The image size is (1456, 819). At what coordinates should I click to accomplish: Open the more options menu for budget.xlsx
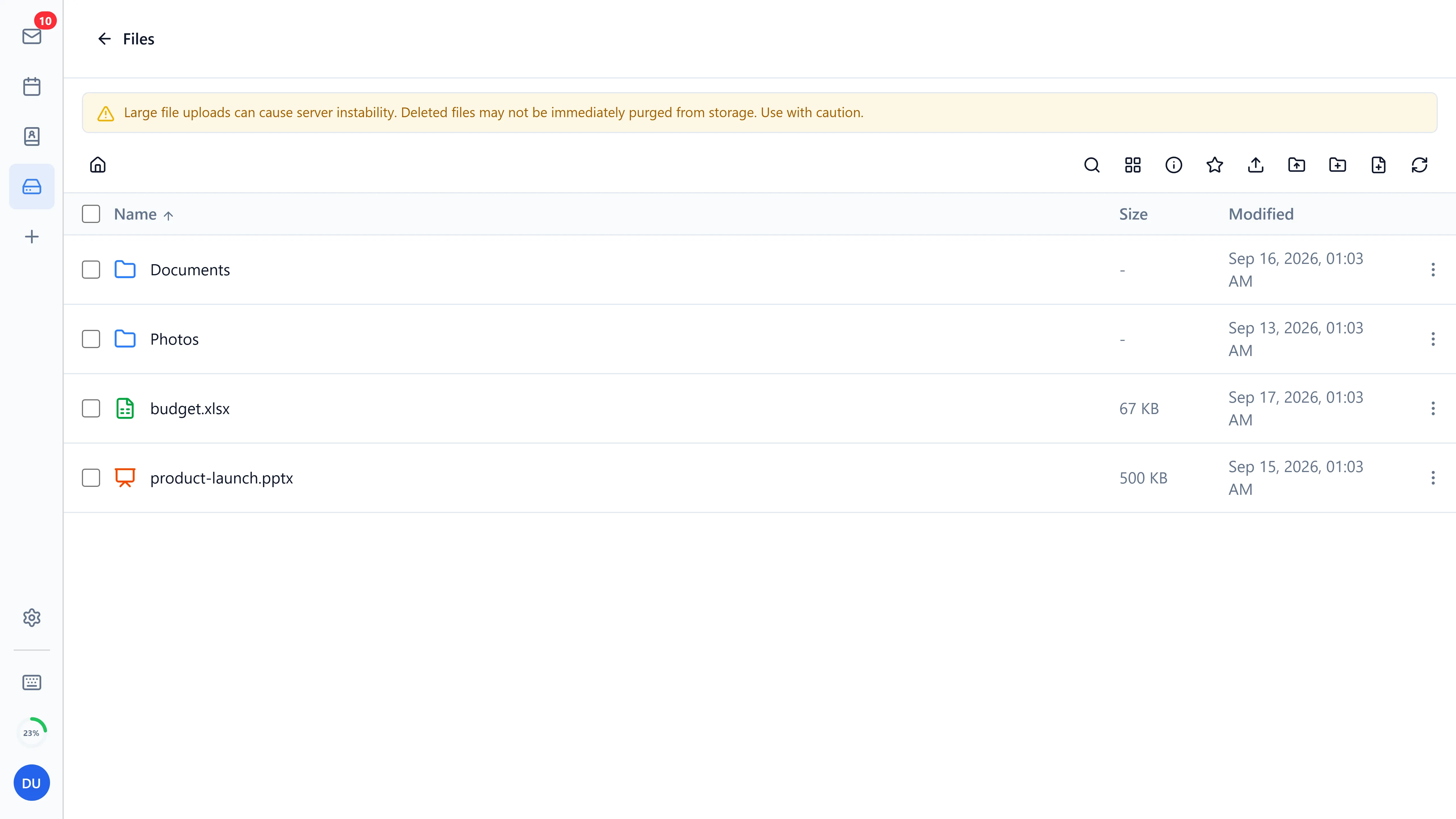point(1433,408)
